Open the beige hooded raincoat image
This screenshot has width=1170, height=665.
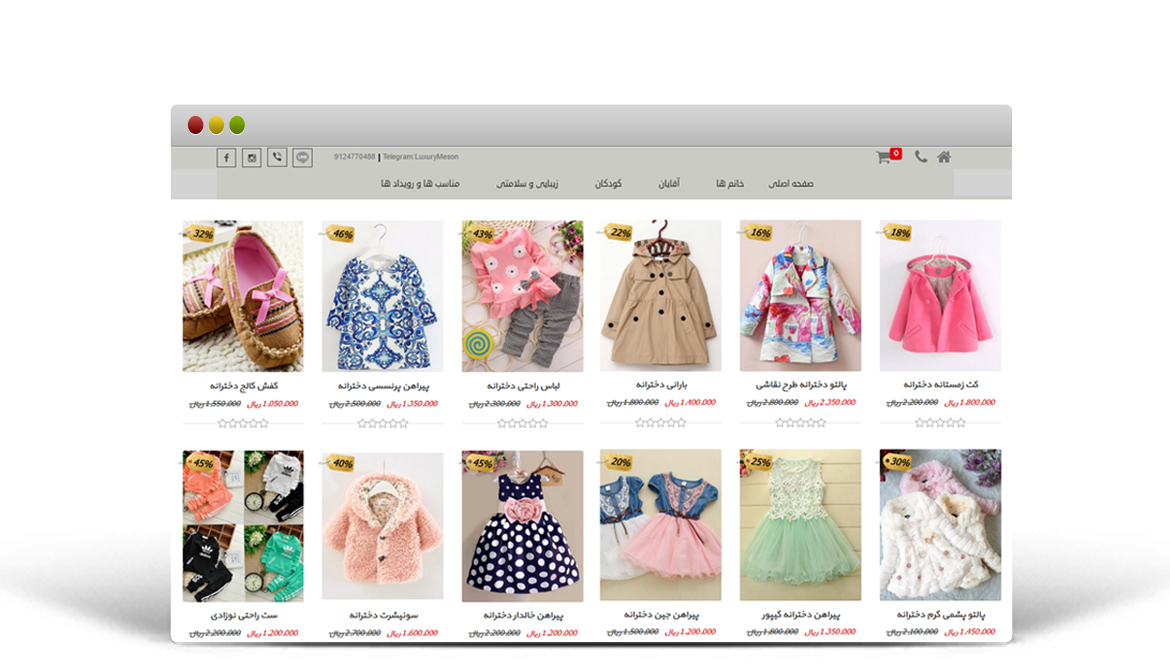pos(660,295)
